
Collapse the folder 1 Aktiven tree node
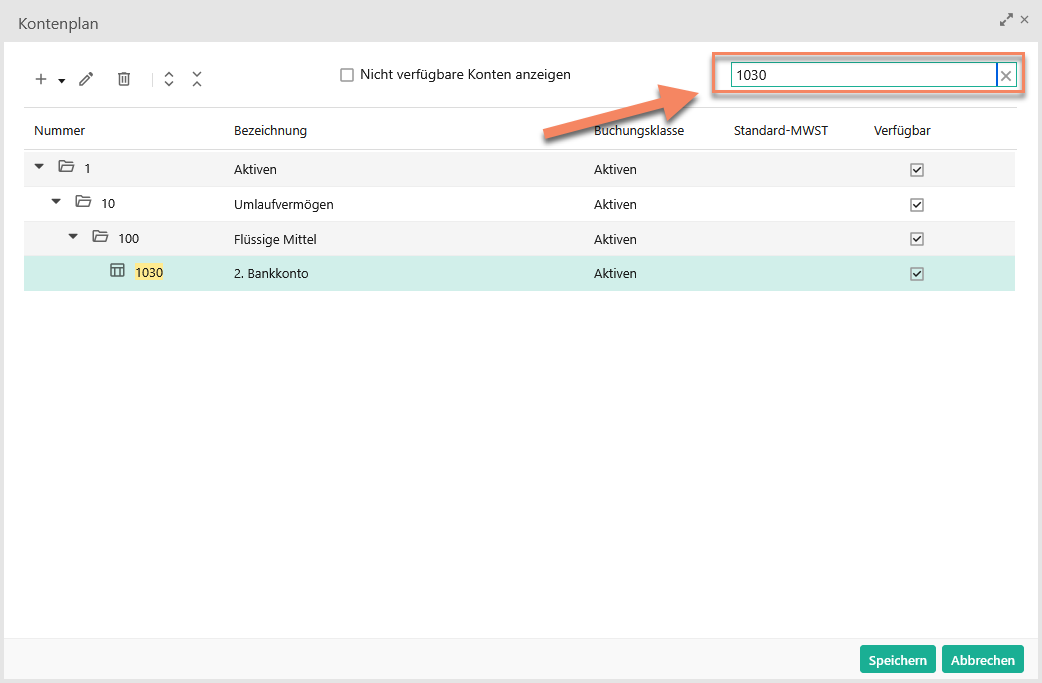[39, 166]
